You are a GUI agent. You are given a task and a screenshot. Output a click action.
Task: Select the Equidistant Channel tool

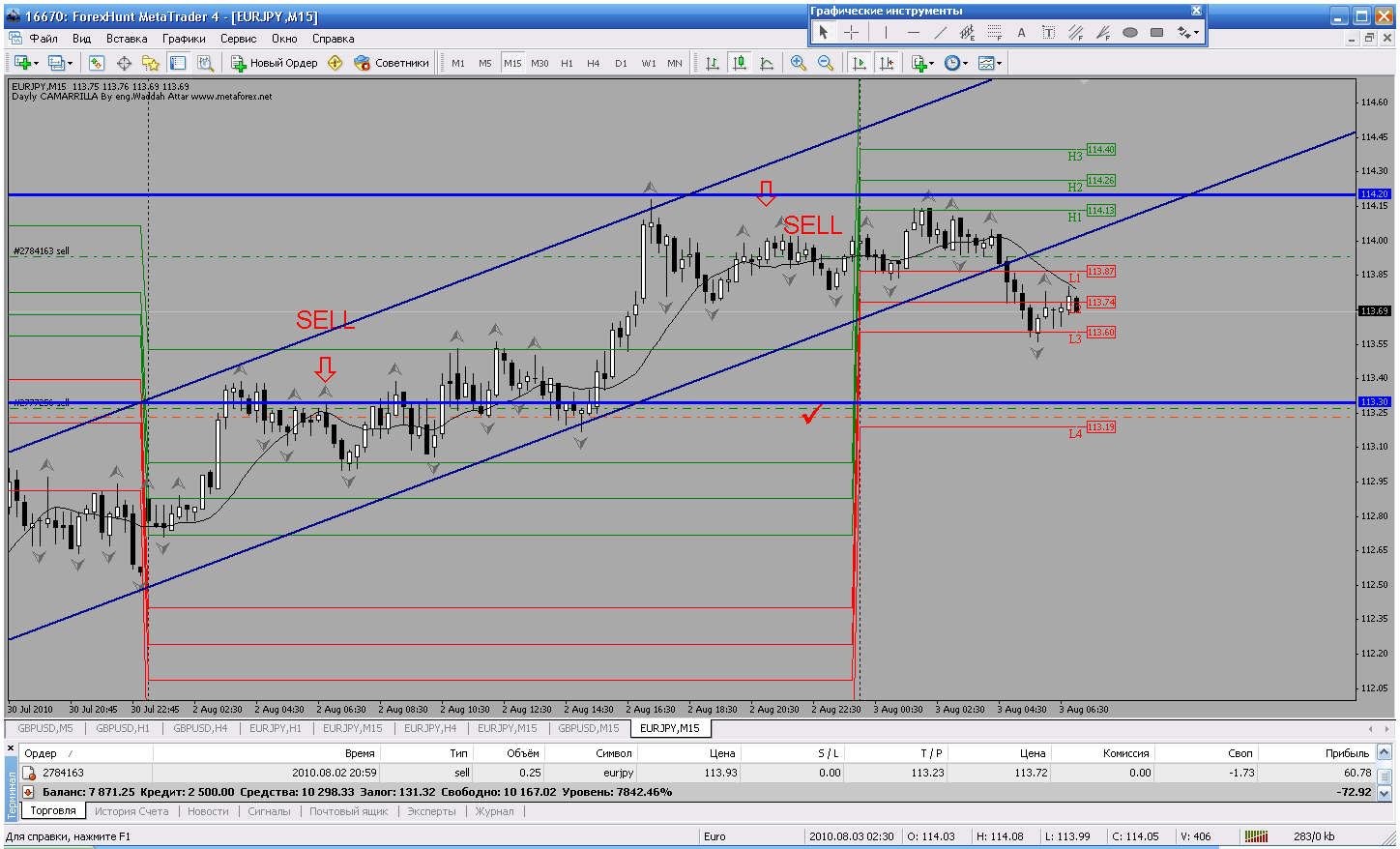click(x=967, y=32)
